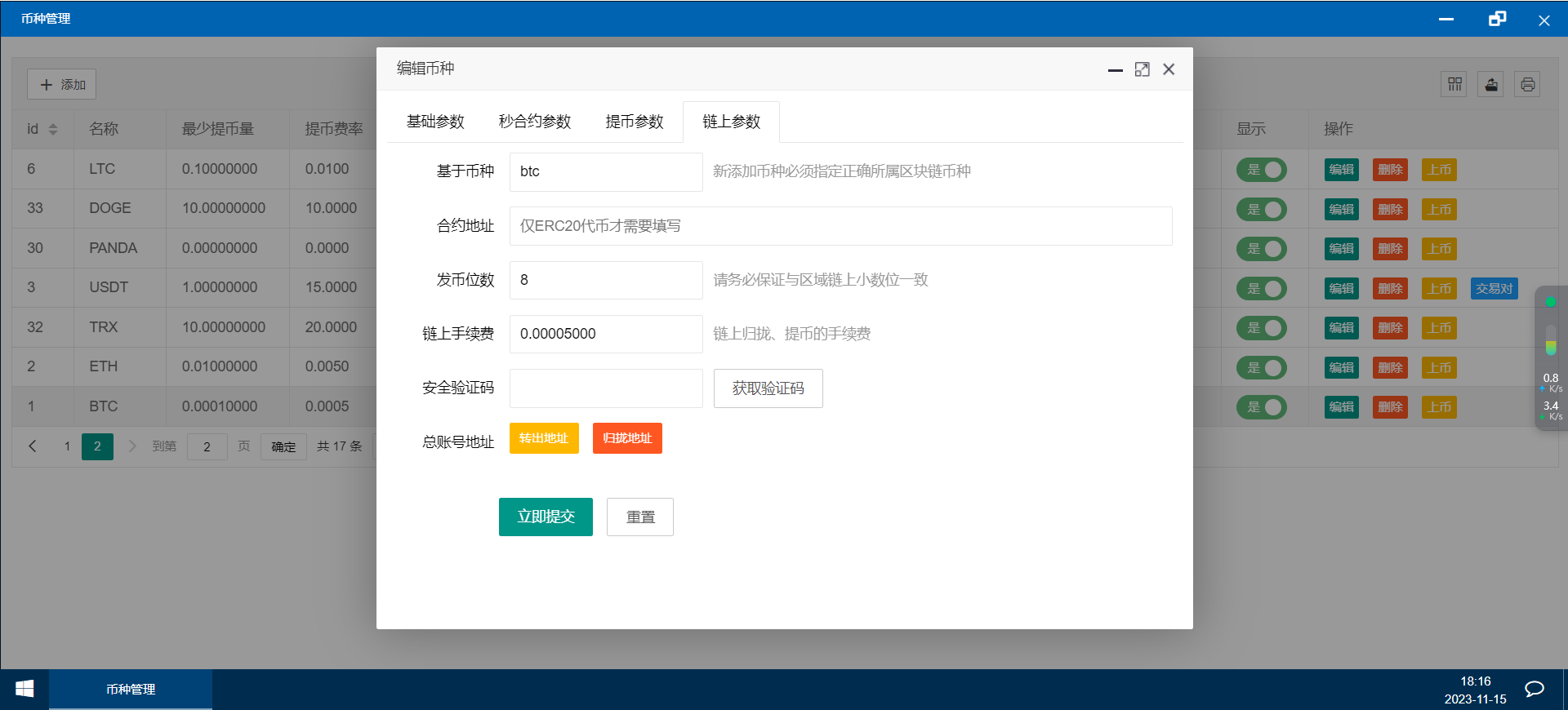Screen dimensions: 1568x710
Task: Click 交易对 for the USDT row
Action: point(1494,289)
